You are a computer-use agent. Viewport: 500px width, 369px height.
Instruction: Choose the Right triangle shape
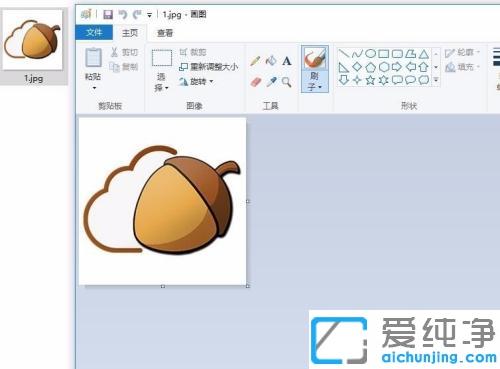[344, 67]
